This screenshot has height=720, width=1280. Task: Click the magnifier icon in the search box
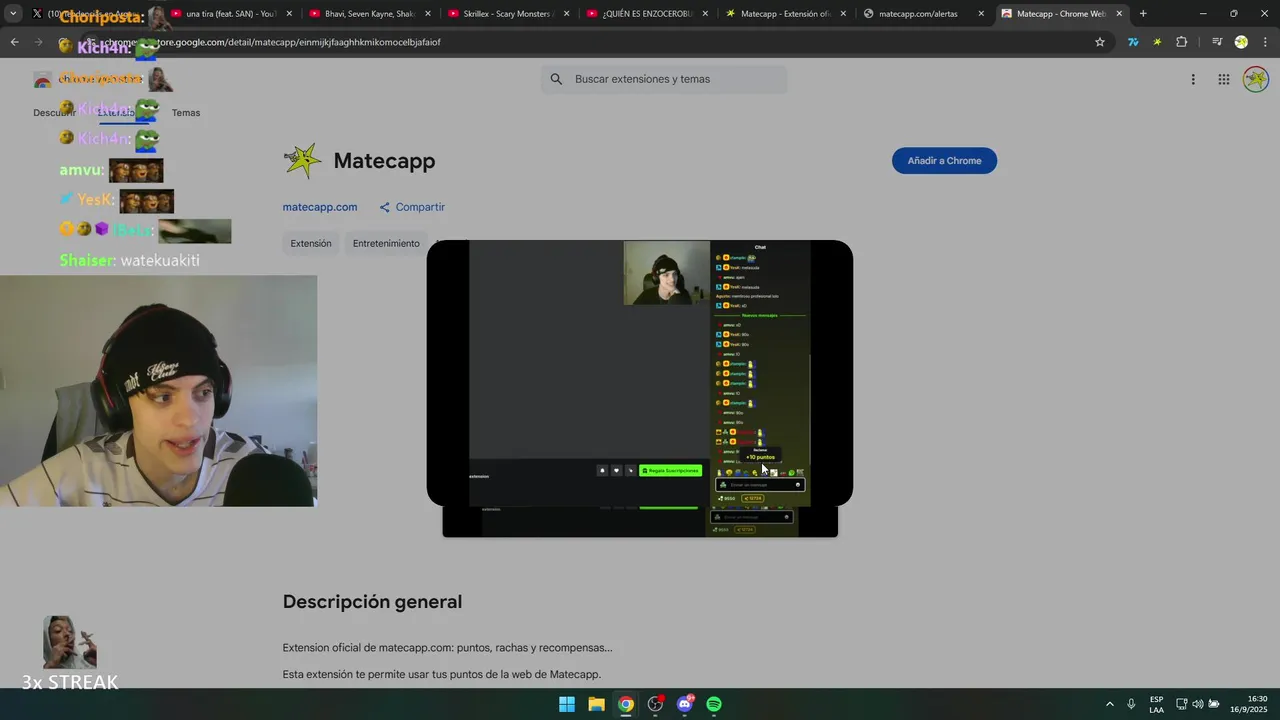tap(557, 79)
